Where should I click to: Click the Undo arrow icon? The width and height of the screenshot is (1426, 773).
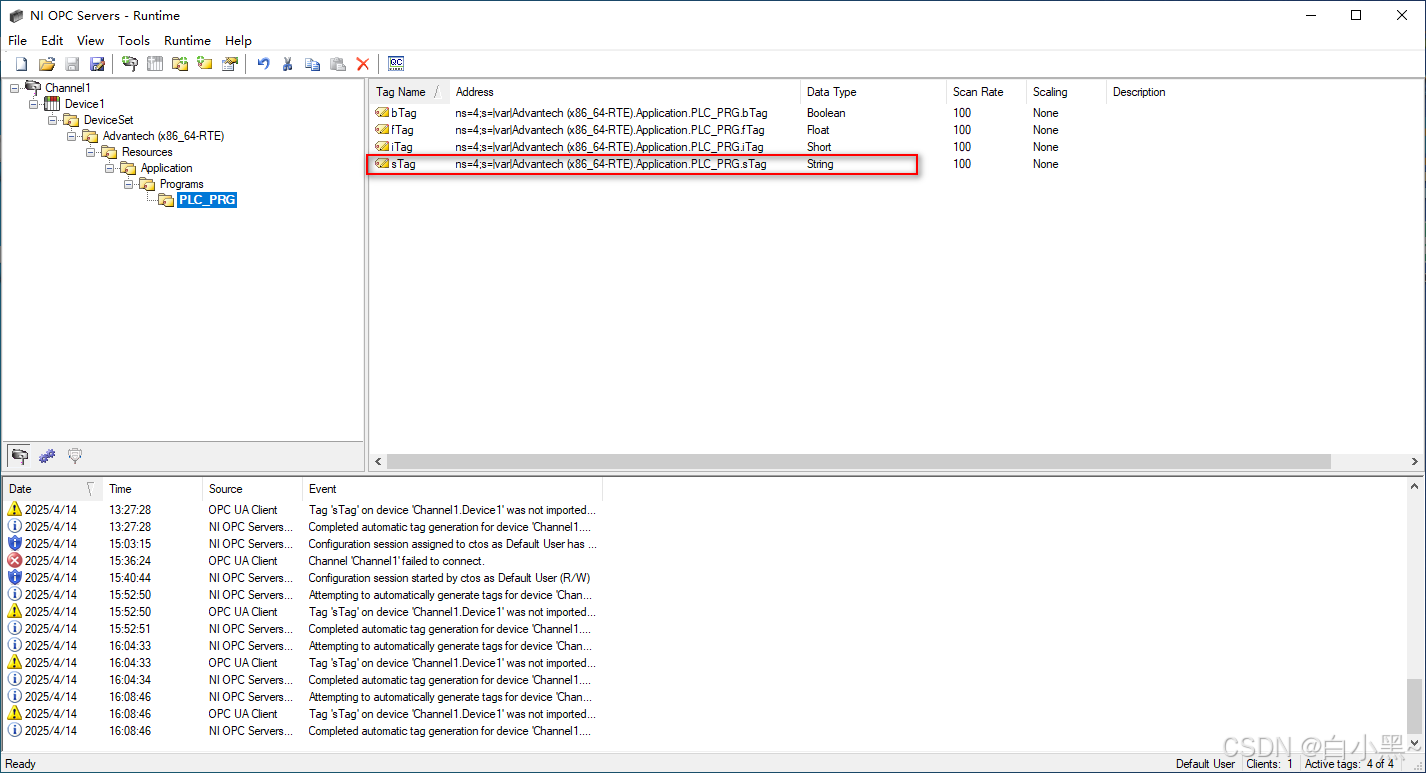[x=263, y=64]
